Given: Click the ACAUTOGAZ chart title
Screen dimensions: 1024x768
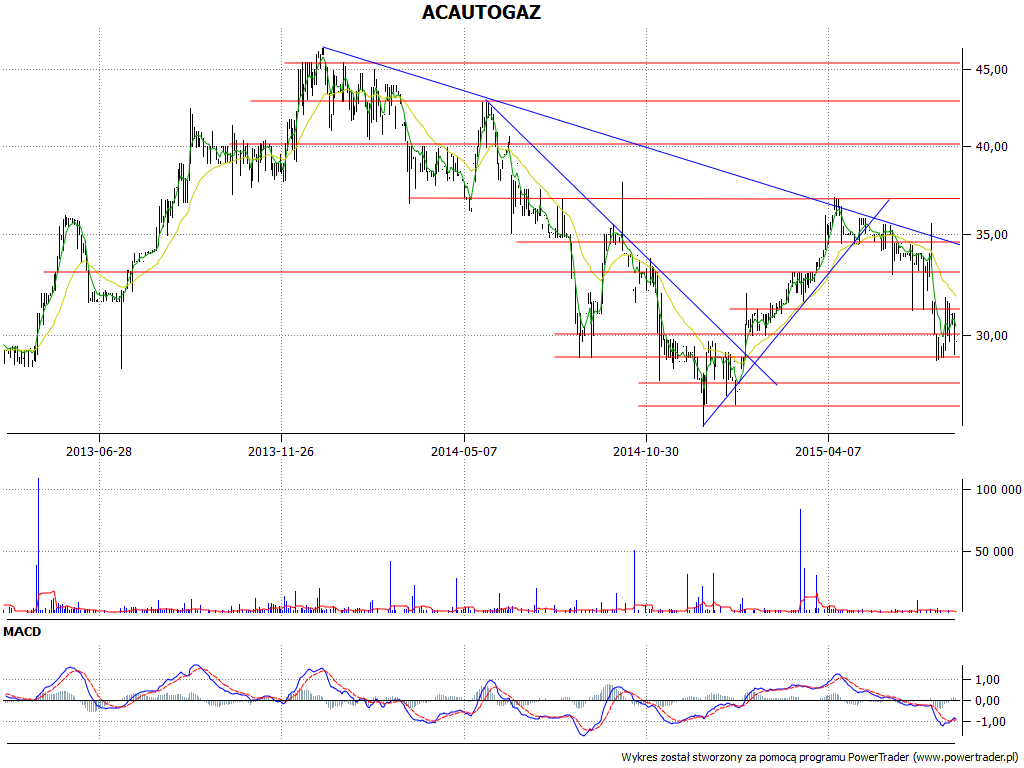Looking at the screenshot, I should pos(481,12).
